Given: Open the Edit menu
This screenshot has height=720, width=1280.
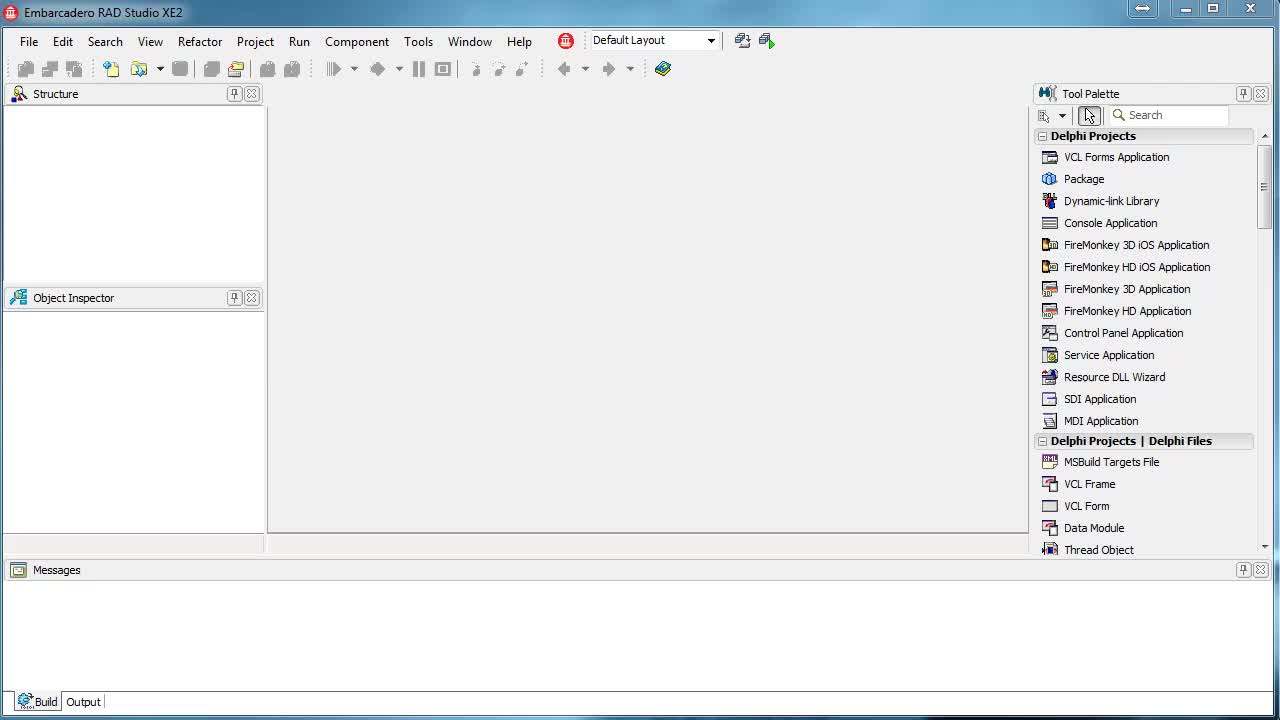Looking at the screenshot, I should coord(63,42).
